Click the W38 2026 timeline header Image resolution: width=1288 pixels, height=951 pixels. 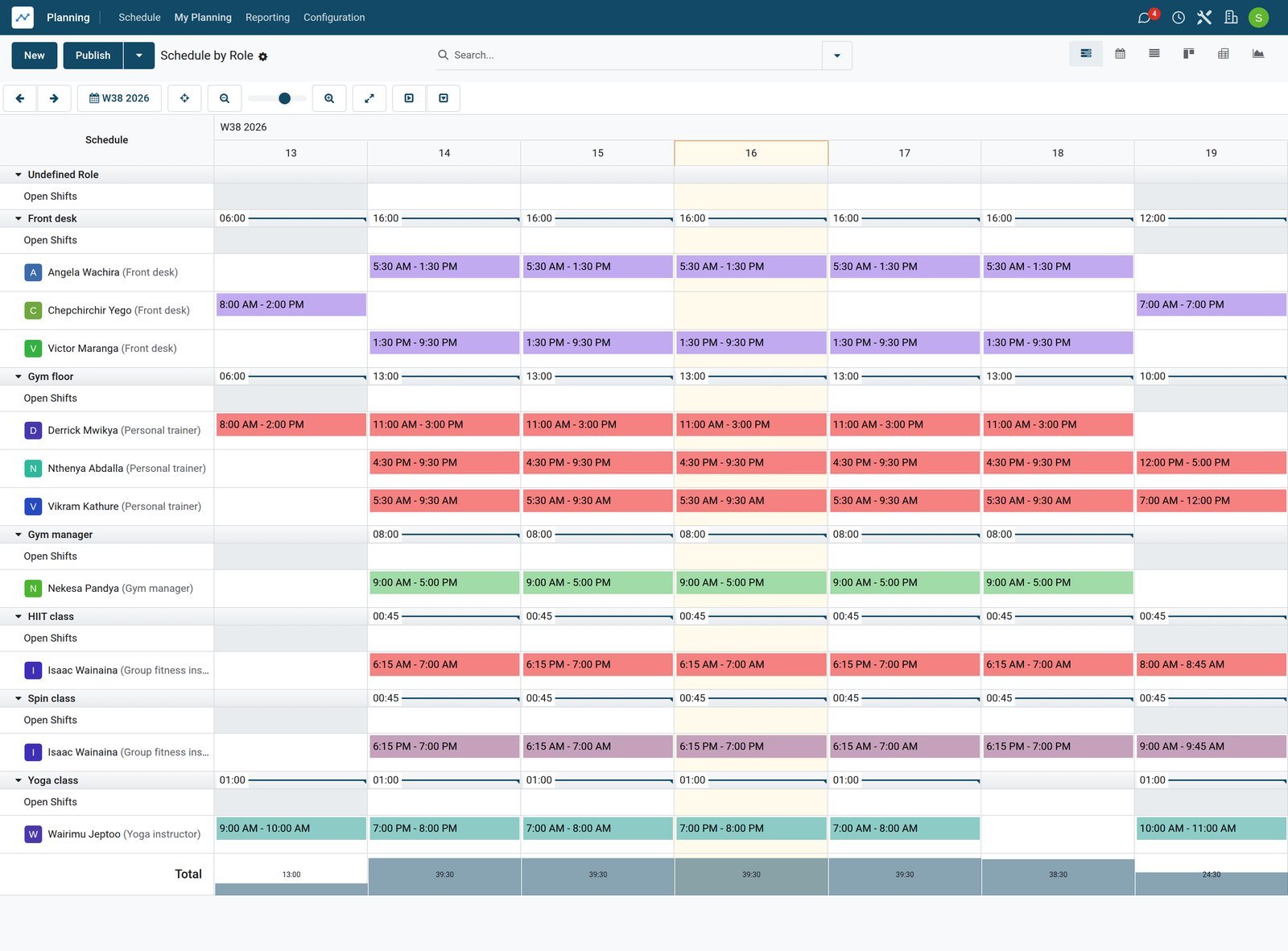243,127
